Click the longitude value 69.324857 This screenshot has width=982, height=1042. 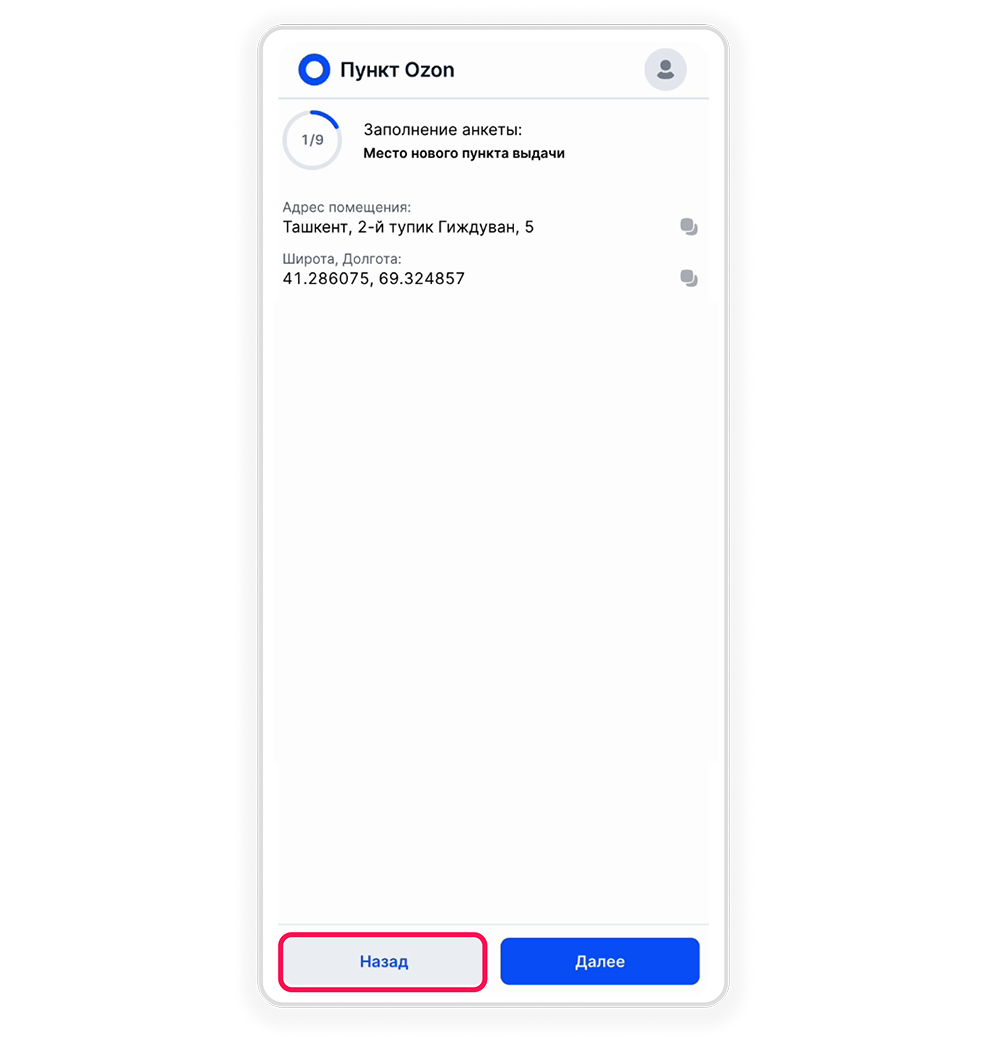point(422,278)
